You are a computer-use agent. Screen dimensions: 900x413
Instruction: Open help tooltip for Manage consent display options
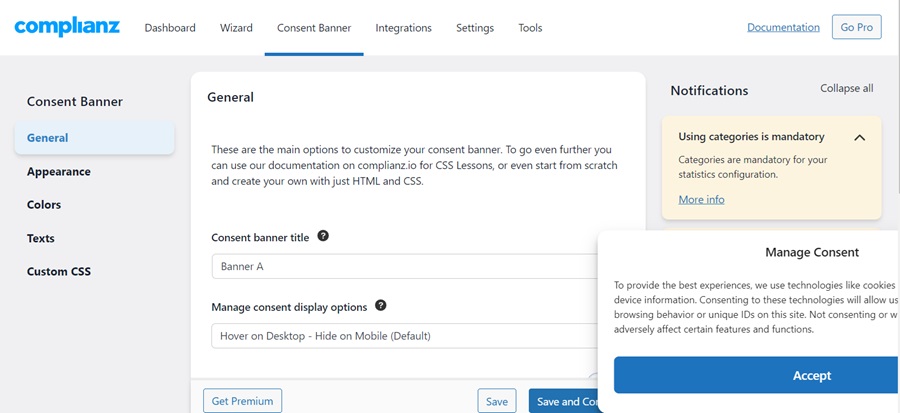381,305
